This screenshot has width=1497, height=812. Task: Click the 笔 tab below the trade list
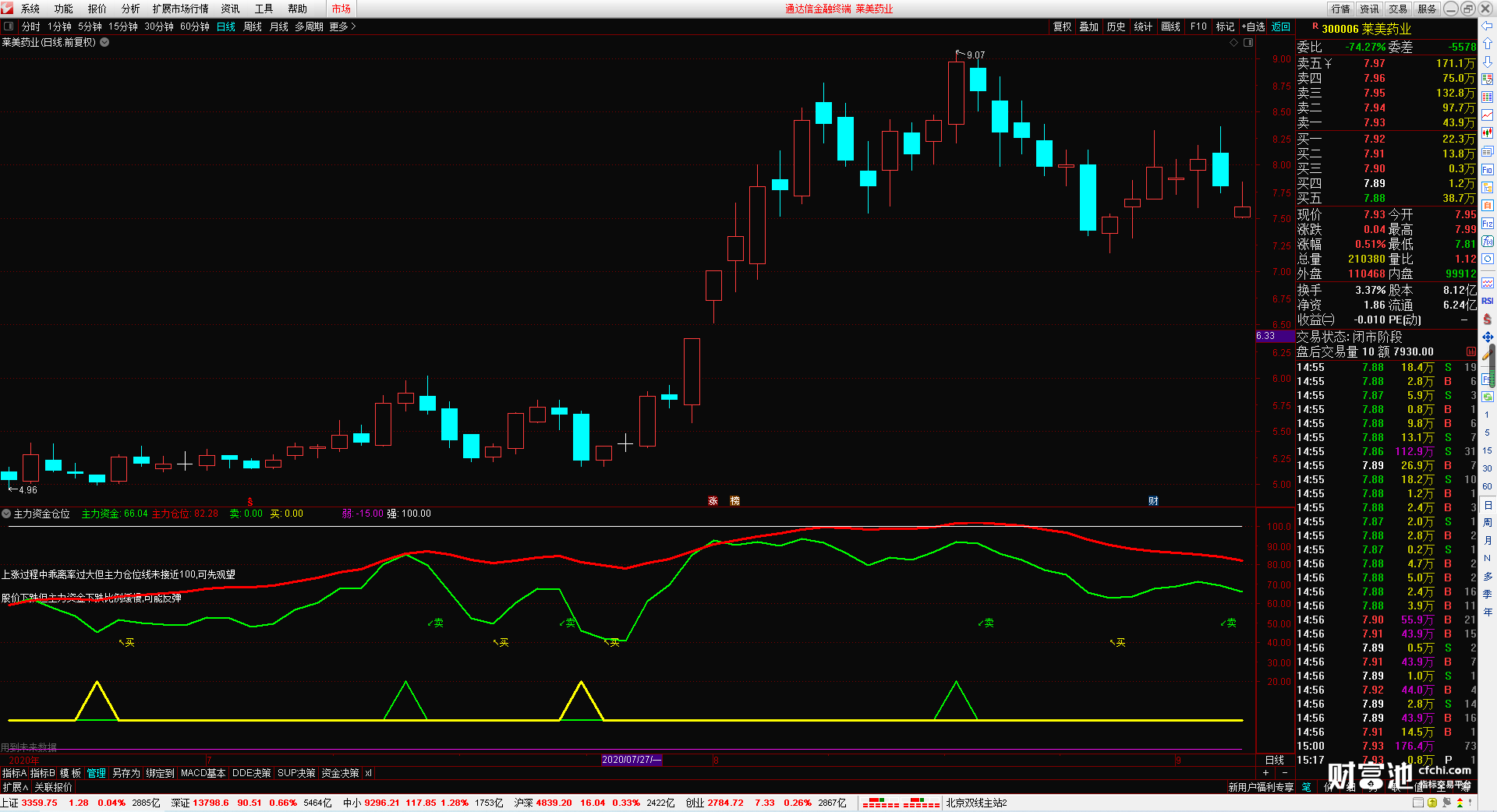pos(1307,787)
